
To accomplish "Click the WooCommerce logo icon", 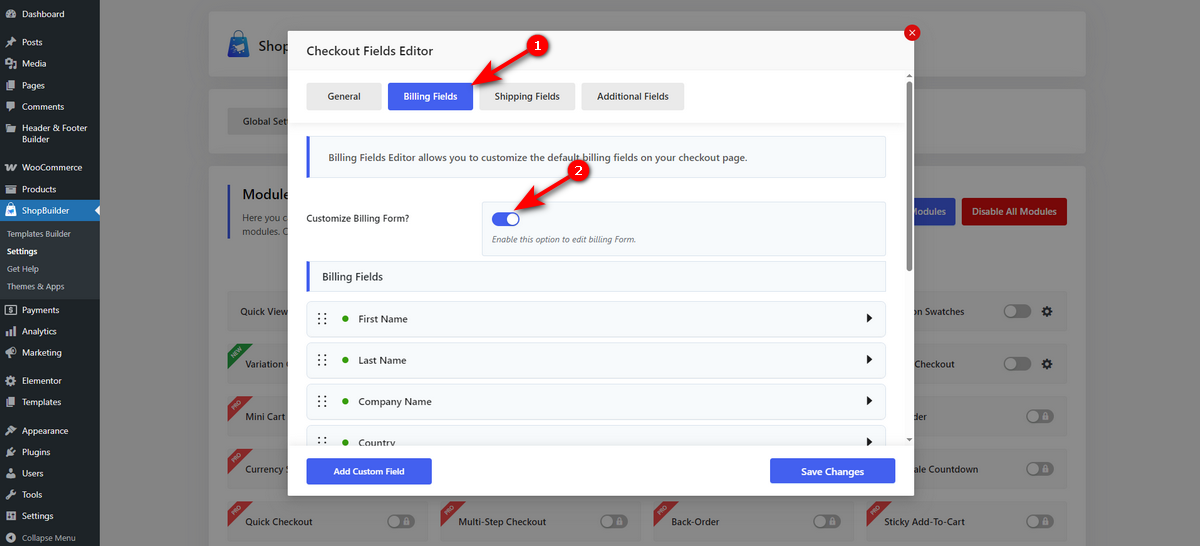I will point(10,167).
